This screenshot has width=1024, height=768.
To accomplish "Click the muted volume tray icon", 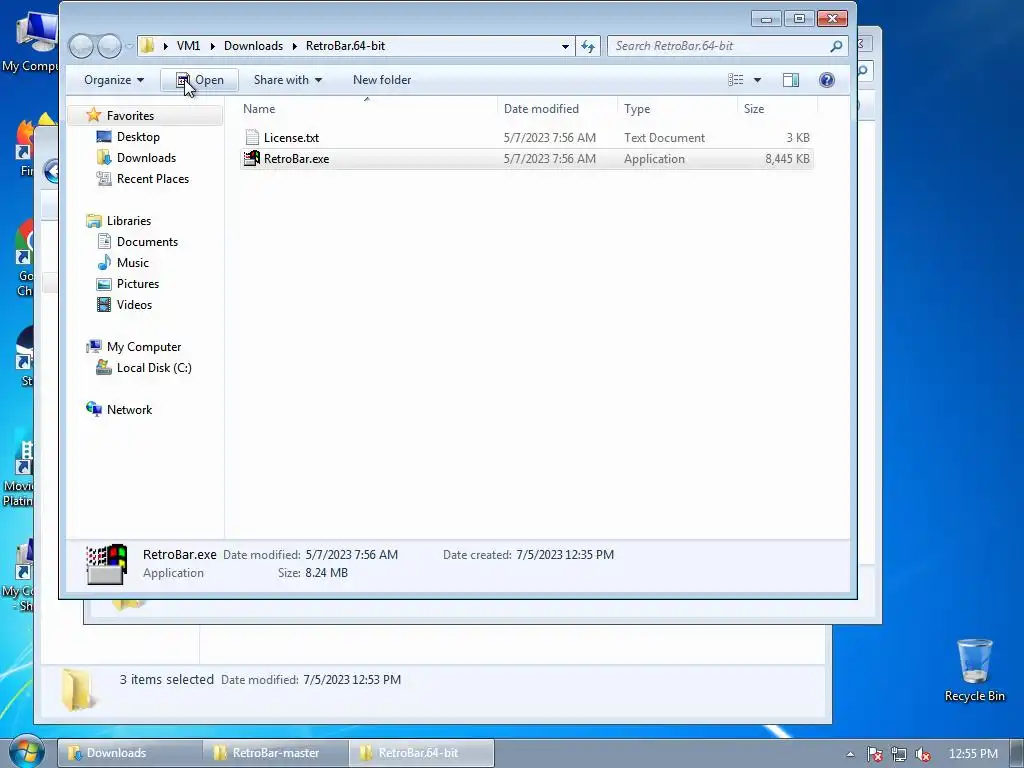I will pos(923,754).
